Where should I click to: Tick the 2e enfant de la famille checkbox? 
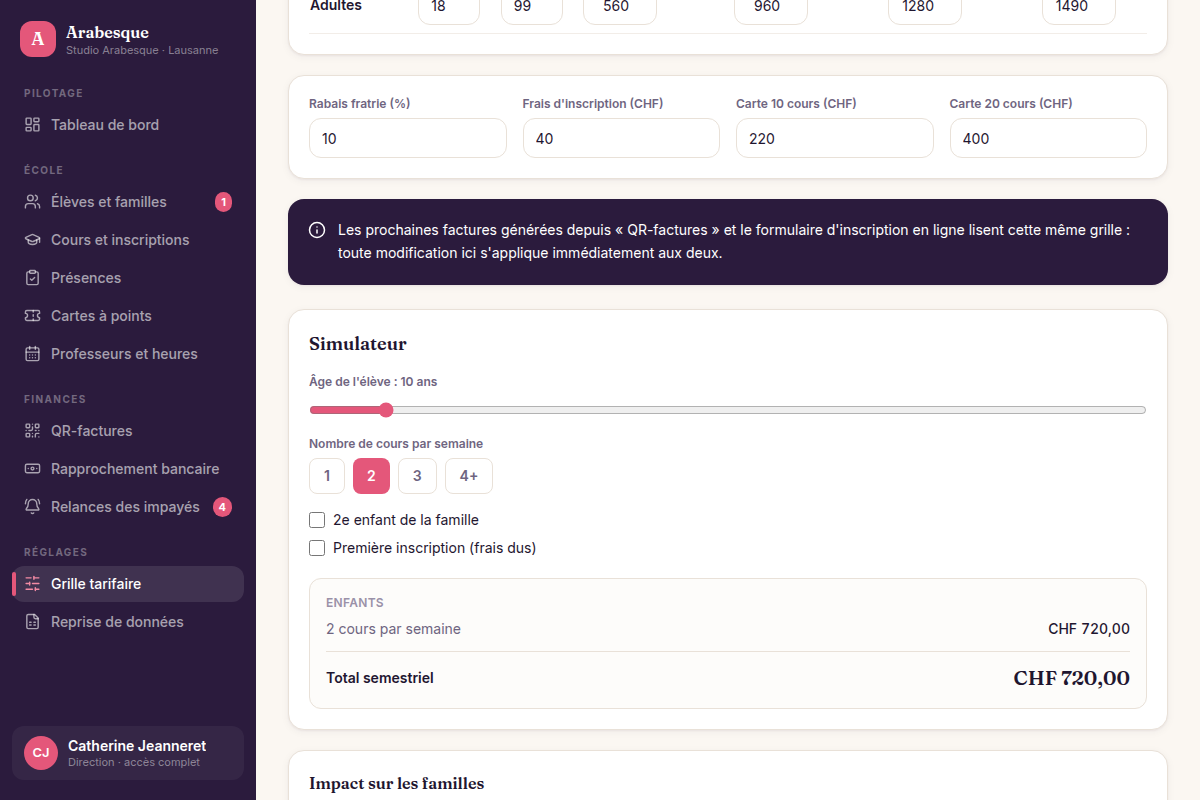317,520
